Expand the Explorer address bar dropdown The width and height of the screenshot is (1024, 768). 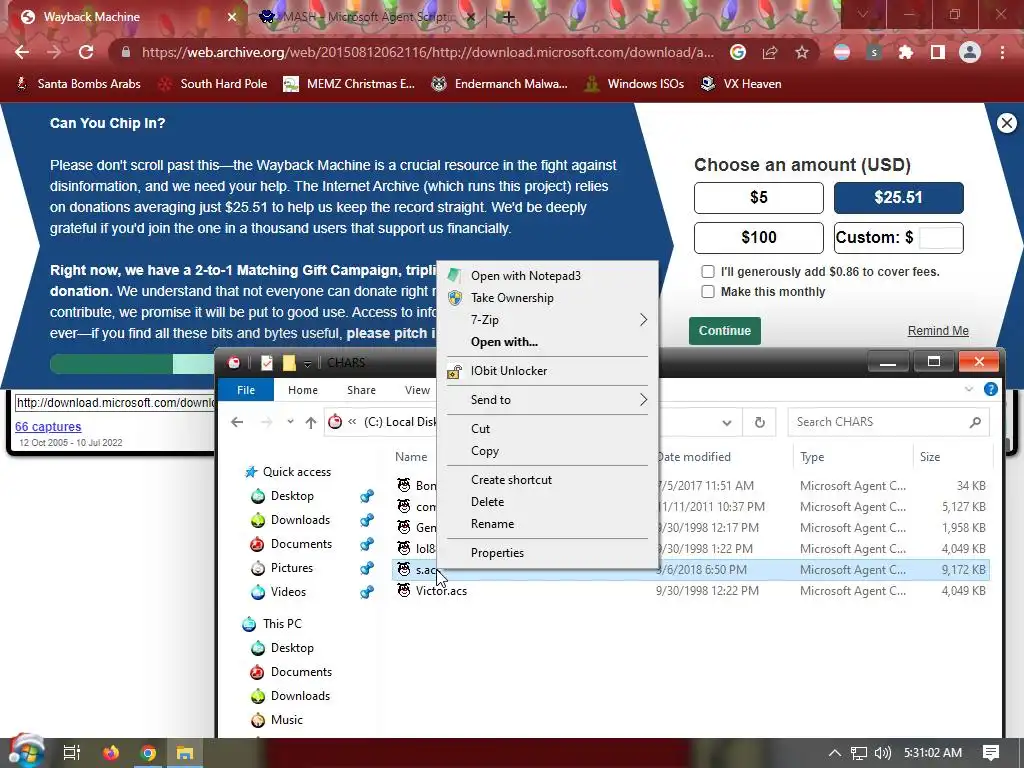click(727, 423)
